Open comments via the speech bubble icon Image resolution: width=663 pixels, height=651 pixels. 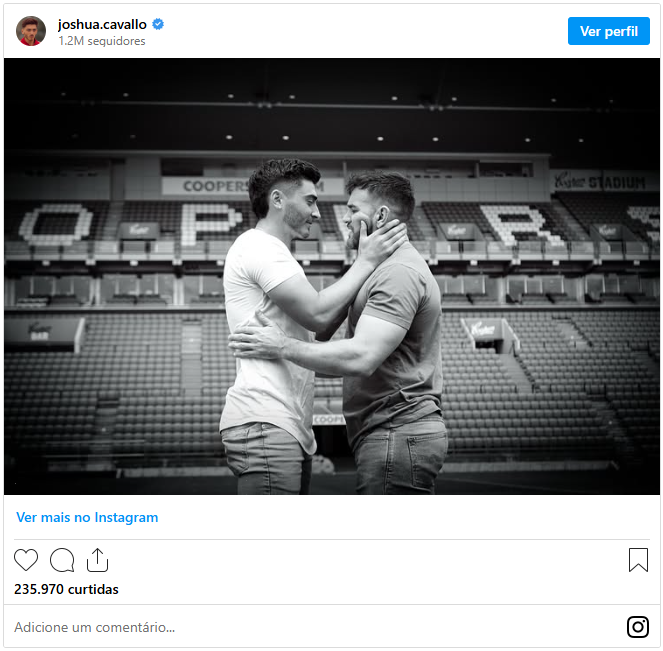62,560
